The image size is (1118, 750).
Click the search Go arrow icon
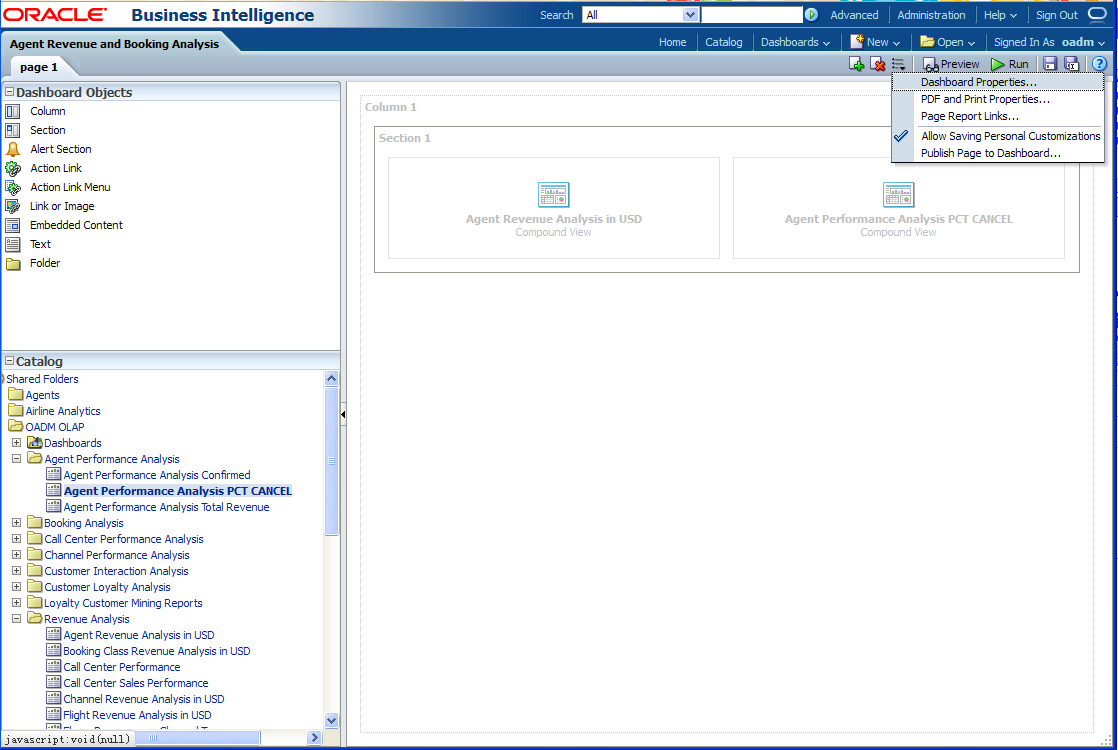click(811, 15)
